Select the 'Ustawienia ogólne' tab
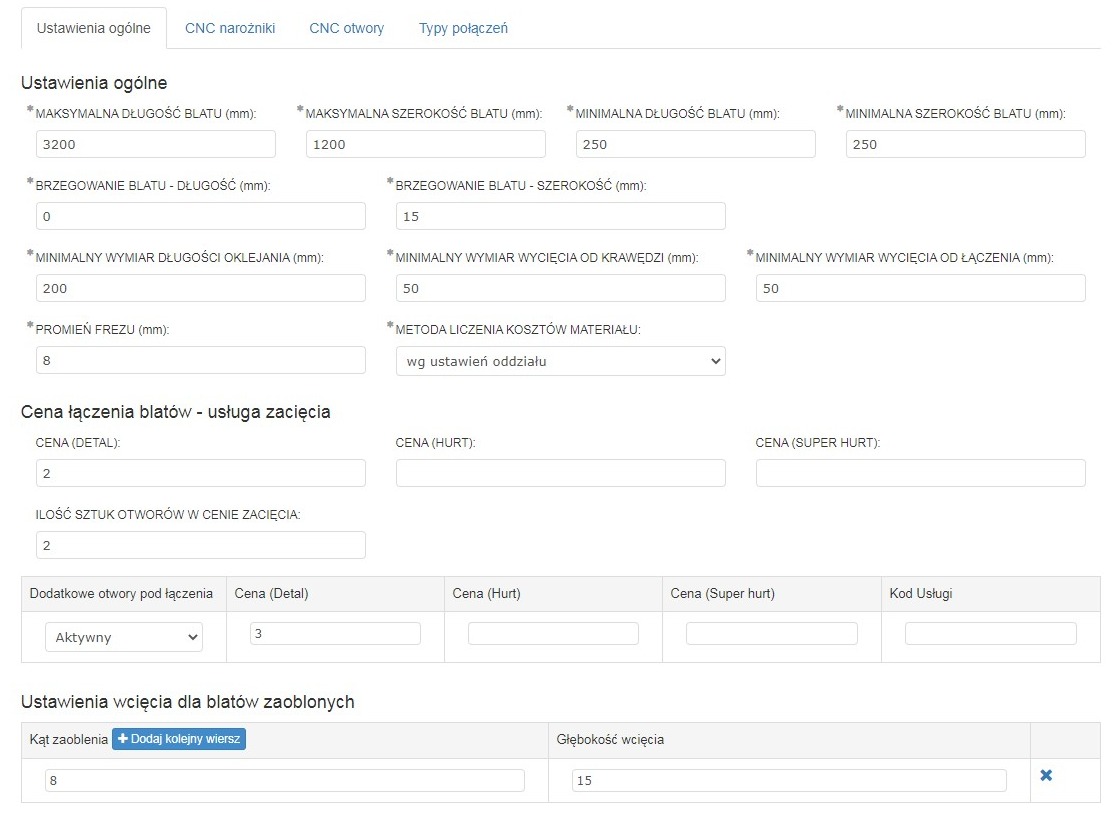Viewport: 1119px width, 822px height. click(x=94, y=28)
